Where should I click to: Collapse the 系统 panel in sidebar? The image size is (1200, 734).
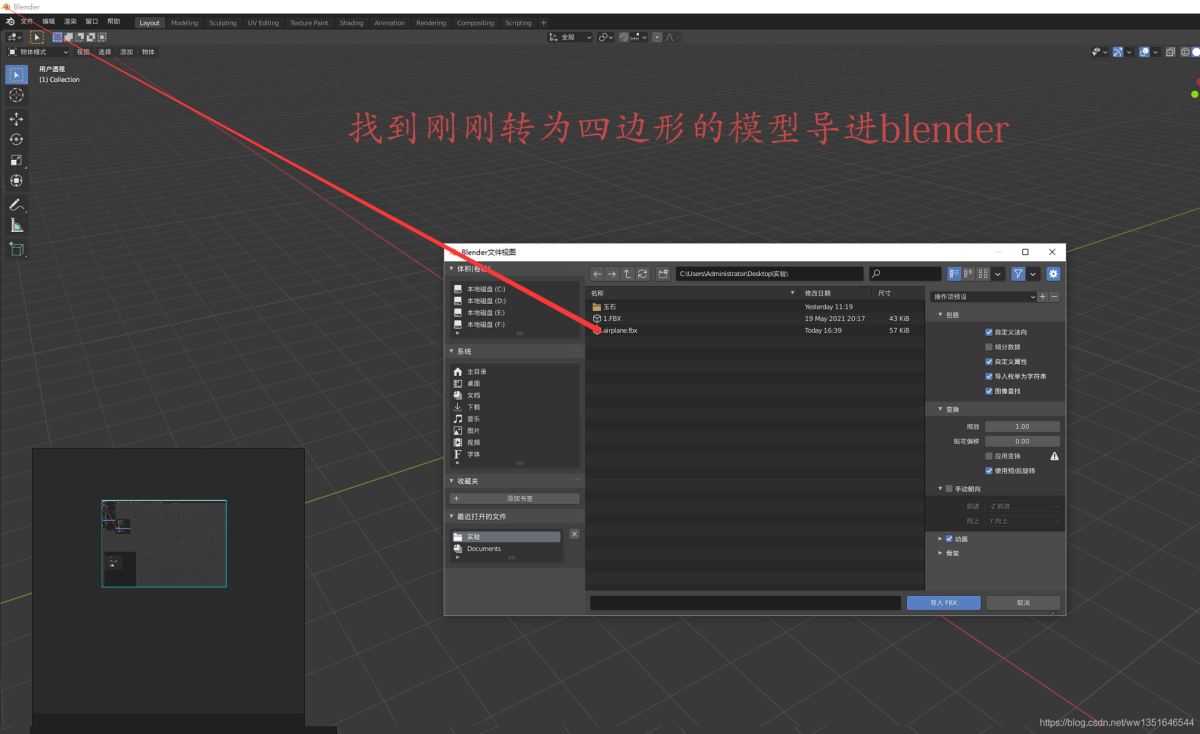(x=451, y=352)
